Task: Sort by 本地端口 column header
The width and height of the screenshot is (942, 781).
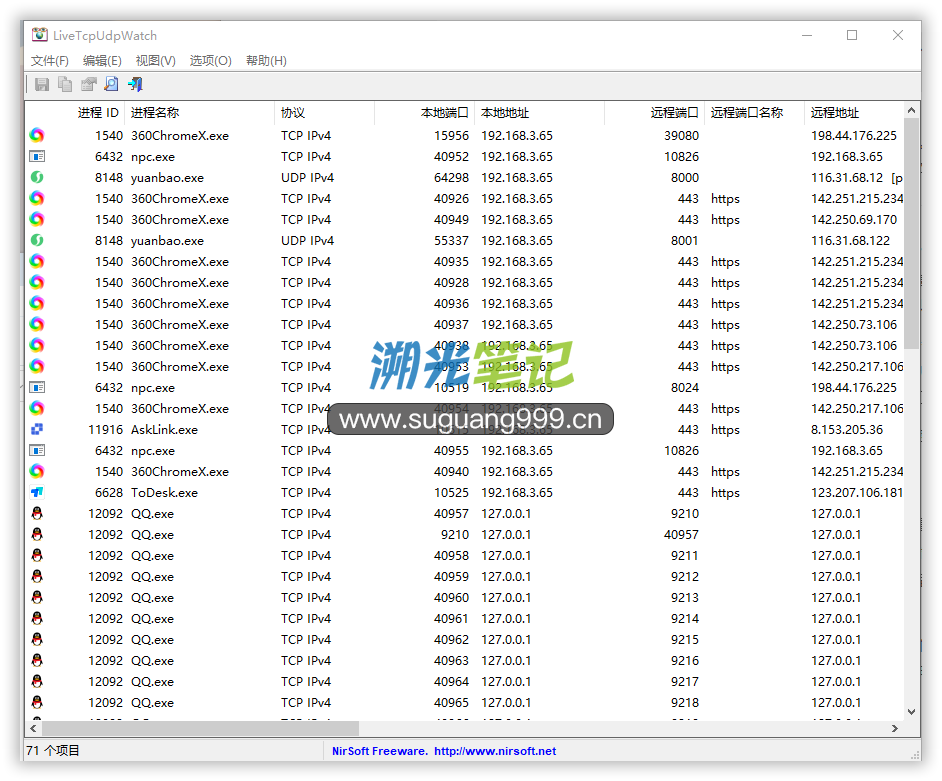Action: tap(444, 113)
